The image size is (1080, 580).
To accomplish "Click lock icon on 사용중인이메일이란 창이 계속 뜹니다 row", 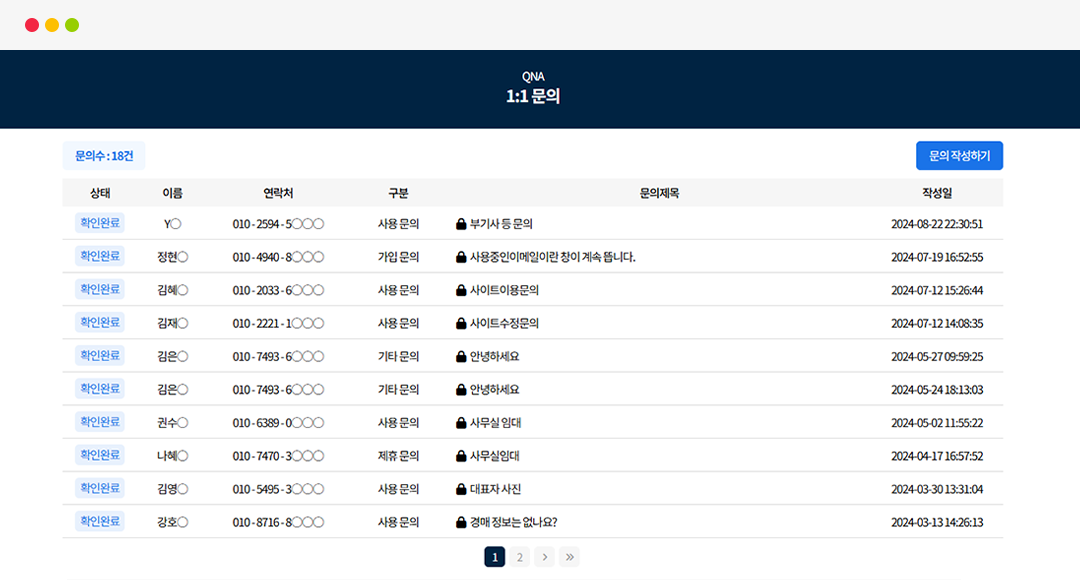I will coord(461,257).
